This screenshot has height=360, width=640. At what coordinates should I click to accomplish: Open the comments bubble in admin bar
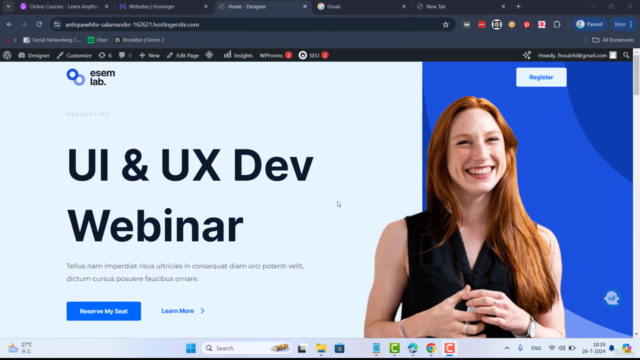[125, 55]
